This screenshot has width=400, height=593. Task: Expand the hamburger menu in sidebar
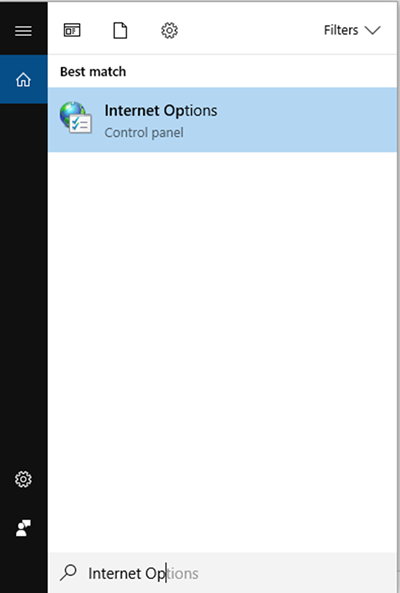click(23, 31)
